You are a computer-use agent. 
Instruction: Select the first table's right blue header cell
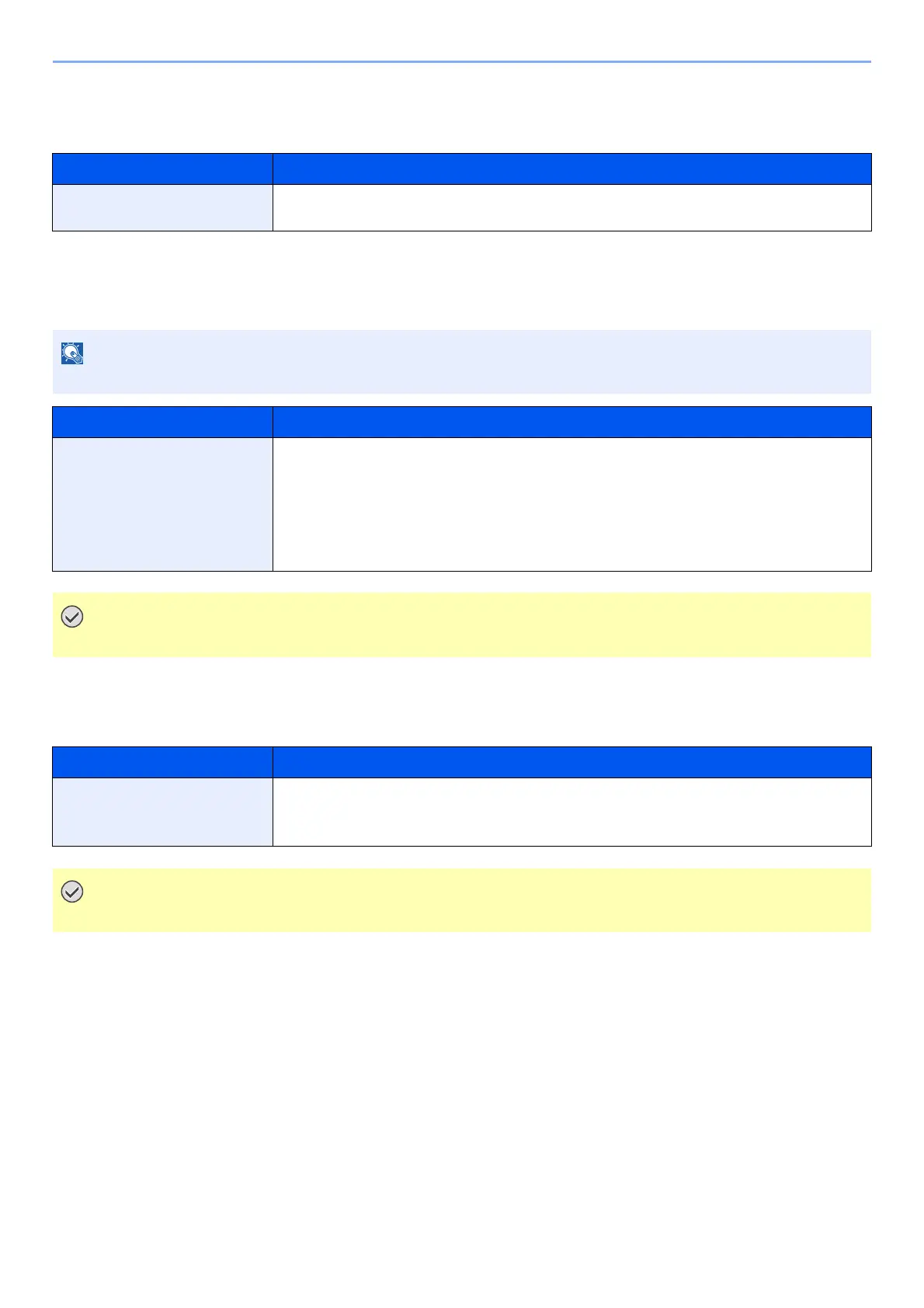571,169
